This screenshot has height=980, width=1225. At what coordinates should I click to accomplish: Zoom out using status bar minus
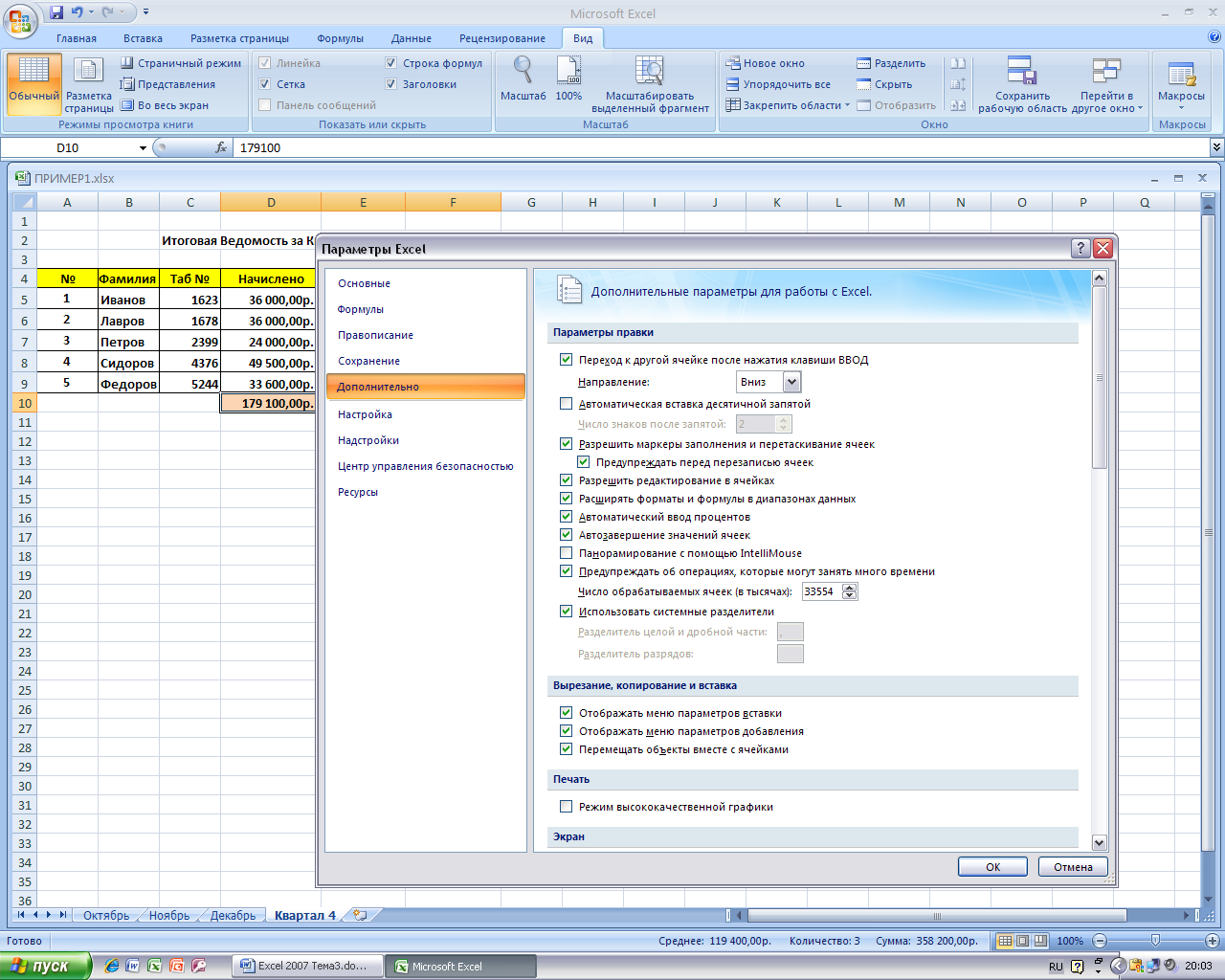(x=1100, y=941)
